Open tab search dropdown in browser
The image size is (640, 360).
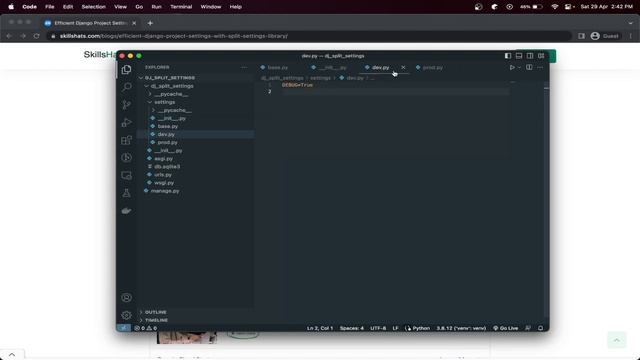[631, 23]
